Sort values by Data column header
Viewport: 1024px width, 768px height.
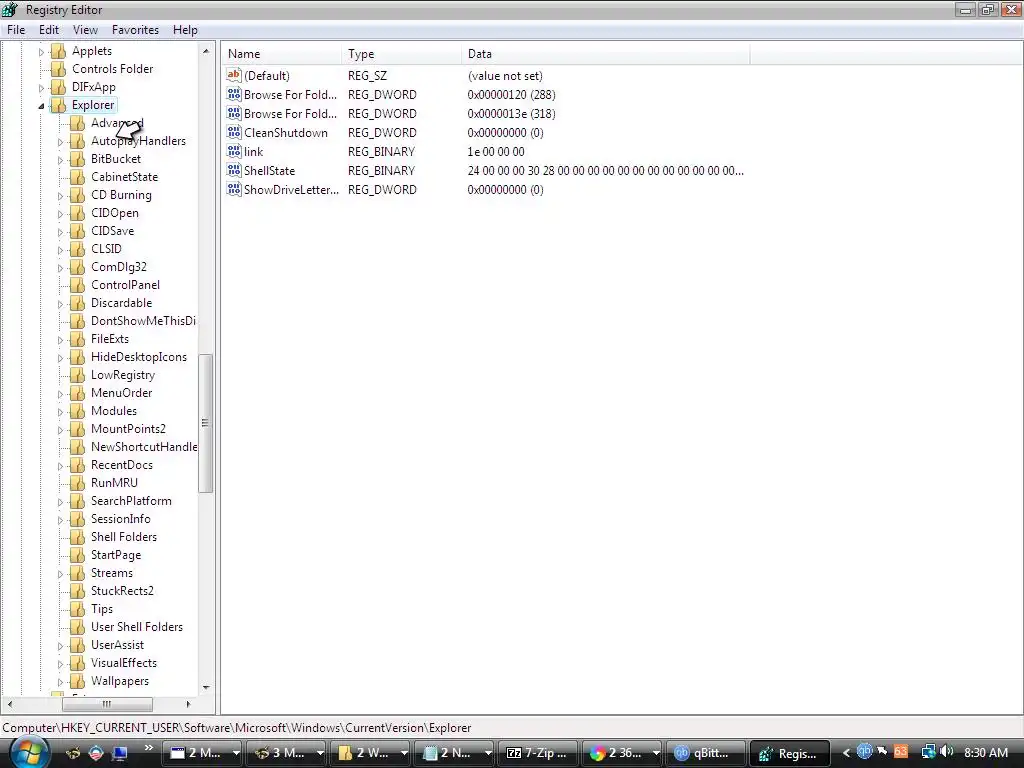pos(606,54)
